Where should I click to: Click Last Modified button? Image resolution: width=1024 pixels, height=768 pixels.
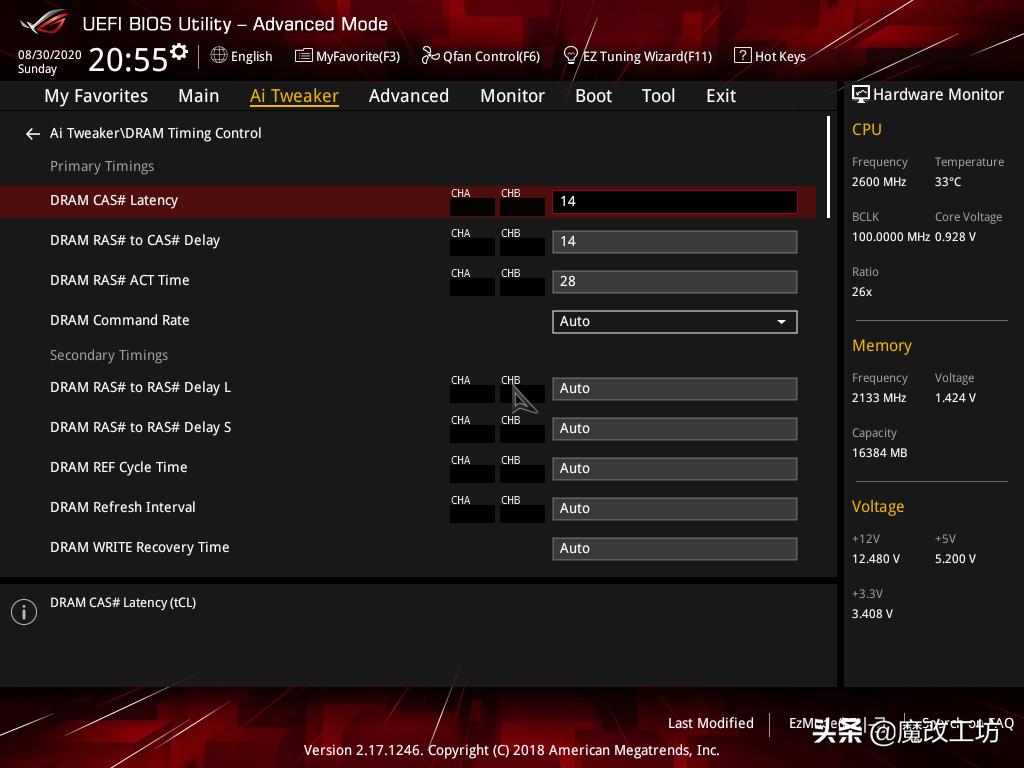tap(711, 723)
